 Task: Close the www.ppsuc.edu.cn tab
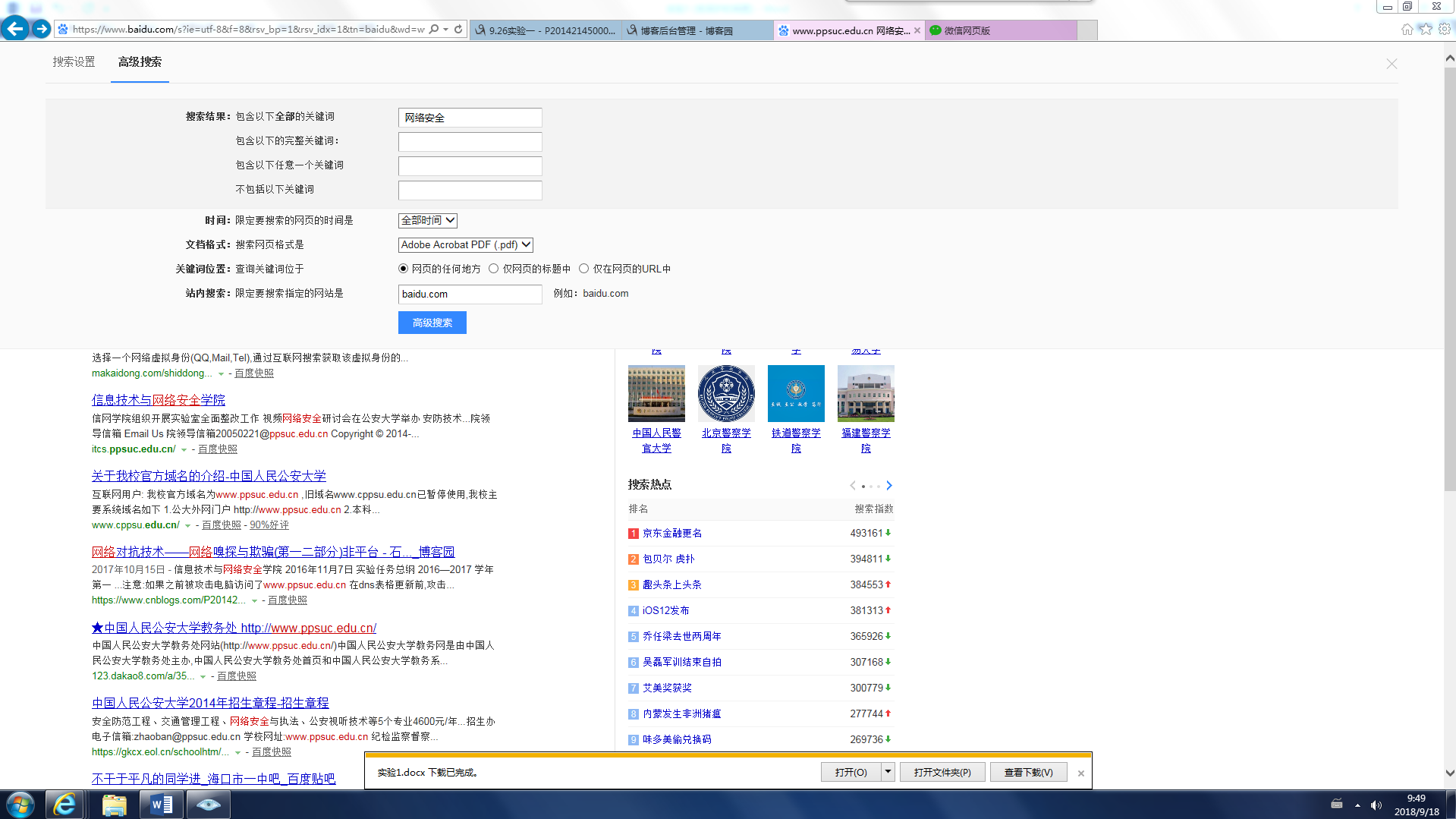point(917,30)
